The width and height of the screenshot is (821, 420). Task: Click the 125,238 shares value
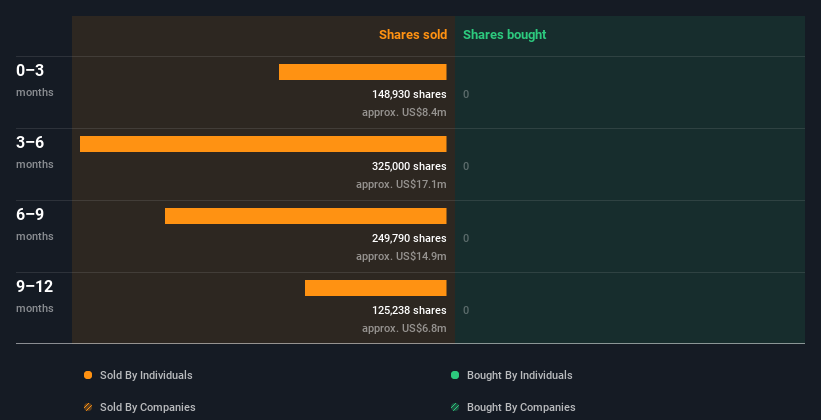click(x=409, y=311)
